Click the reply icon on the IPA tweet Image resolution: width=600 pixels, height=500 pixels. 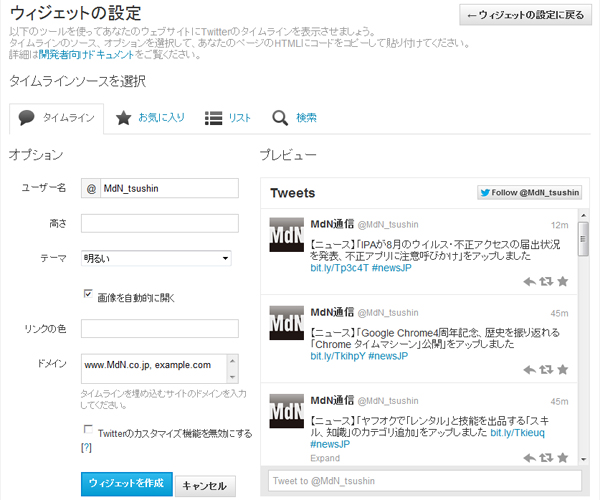coord(530,282)
